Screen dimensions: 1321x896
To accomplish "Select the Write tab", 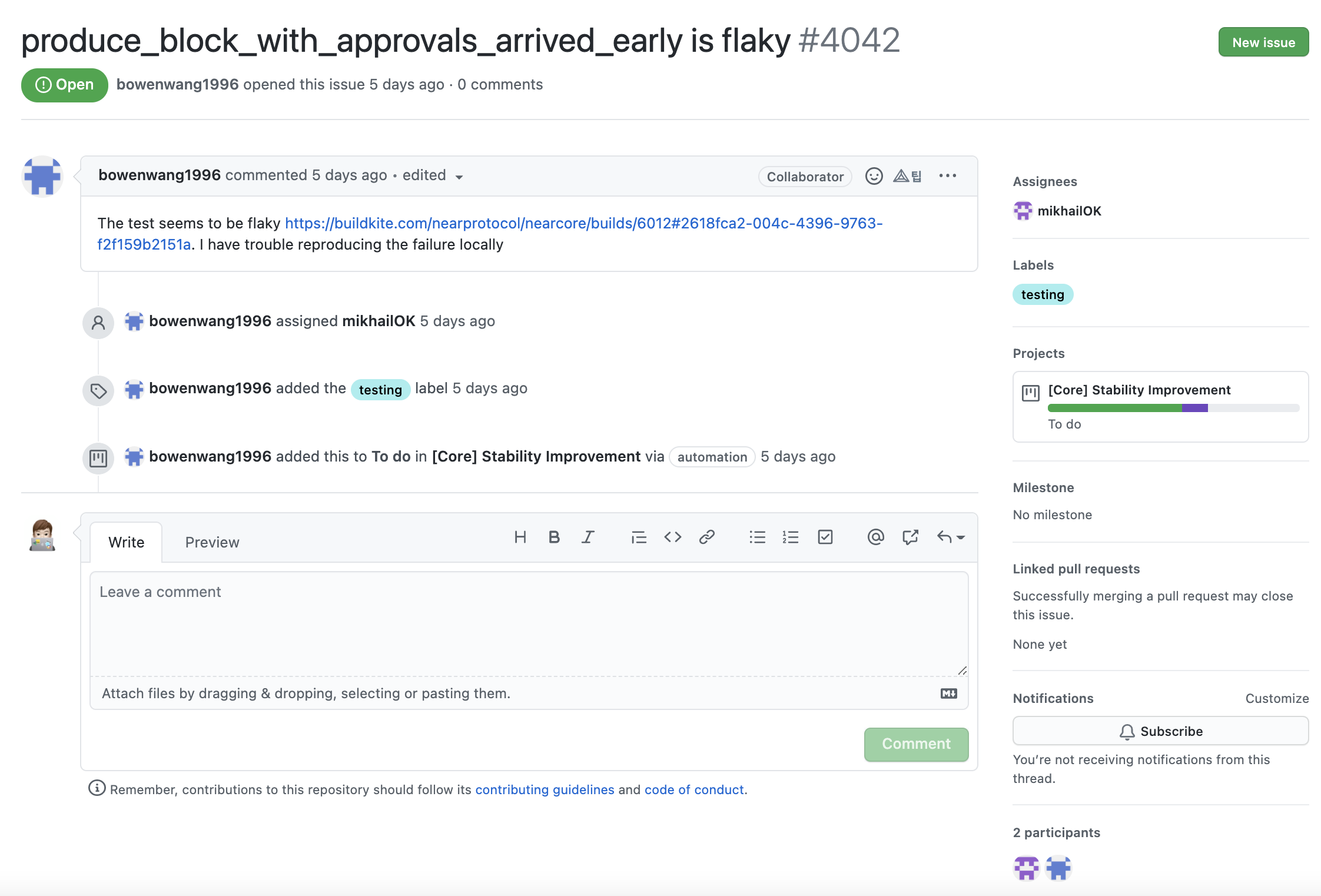I will 126,542.
